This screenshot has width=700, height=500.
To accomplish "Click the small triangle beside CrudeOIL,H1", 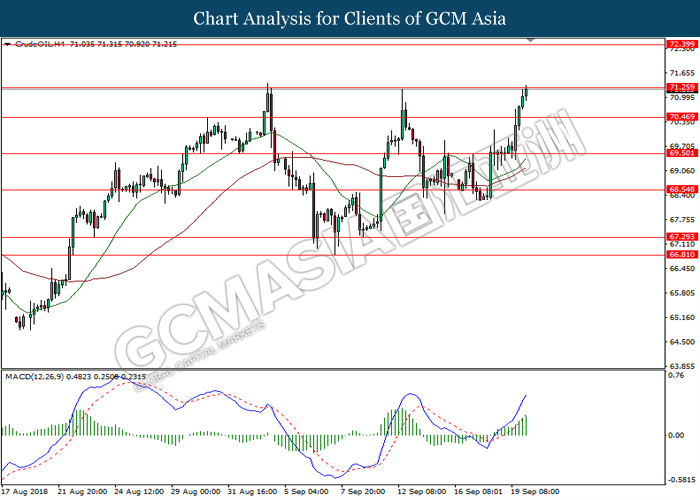I will coord(7,44).
